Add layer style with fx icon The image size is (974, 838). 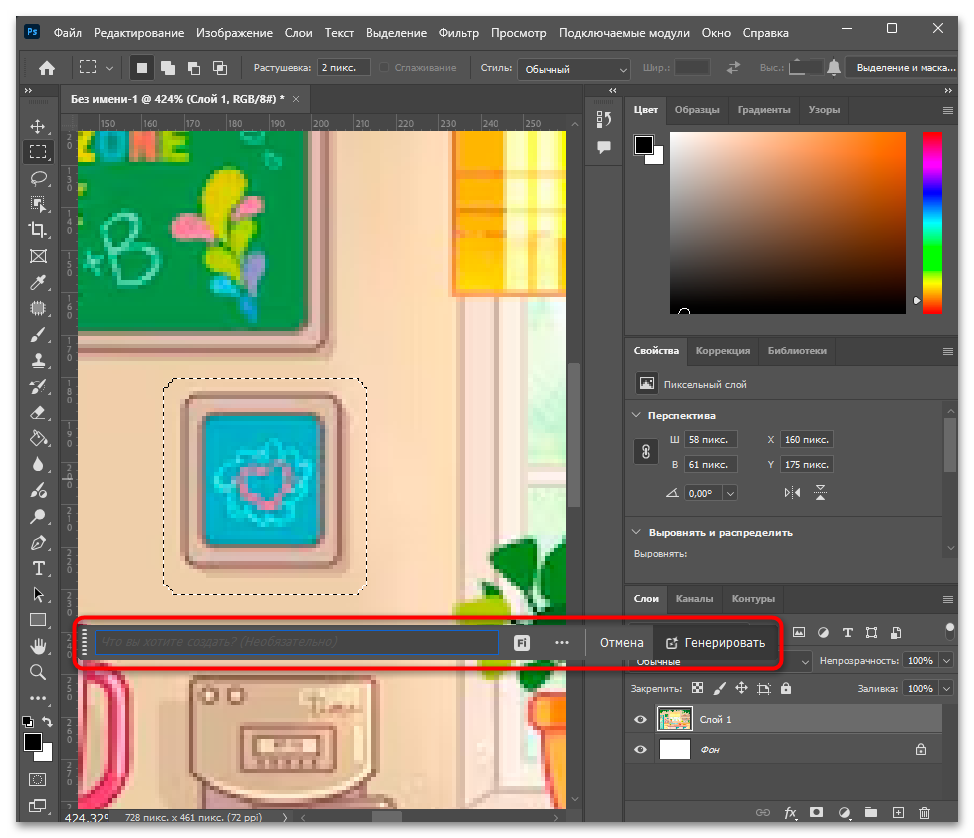[x=790, y=813]
